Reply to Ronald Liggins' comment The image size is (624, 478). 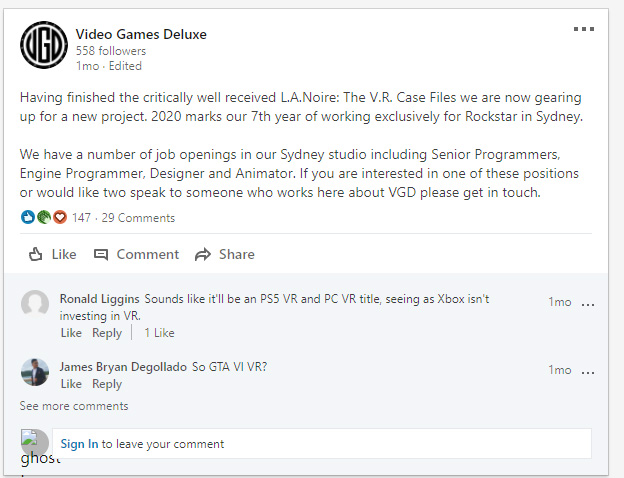click(x=107, y=333)
